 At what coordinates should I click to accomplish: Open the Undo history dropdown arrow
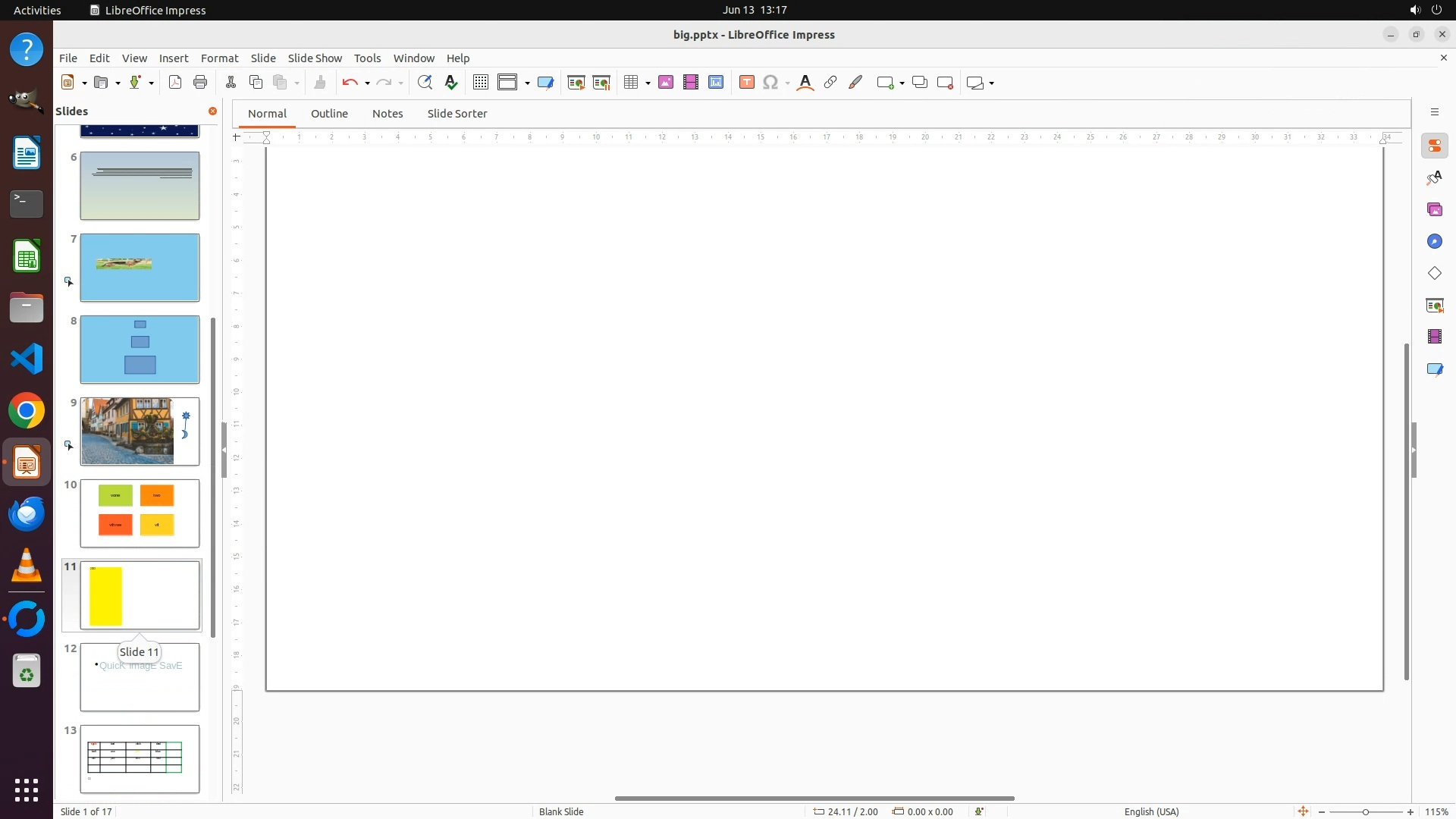[367, 83]
